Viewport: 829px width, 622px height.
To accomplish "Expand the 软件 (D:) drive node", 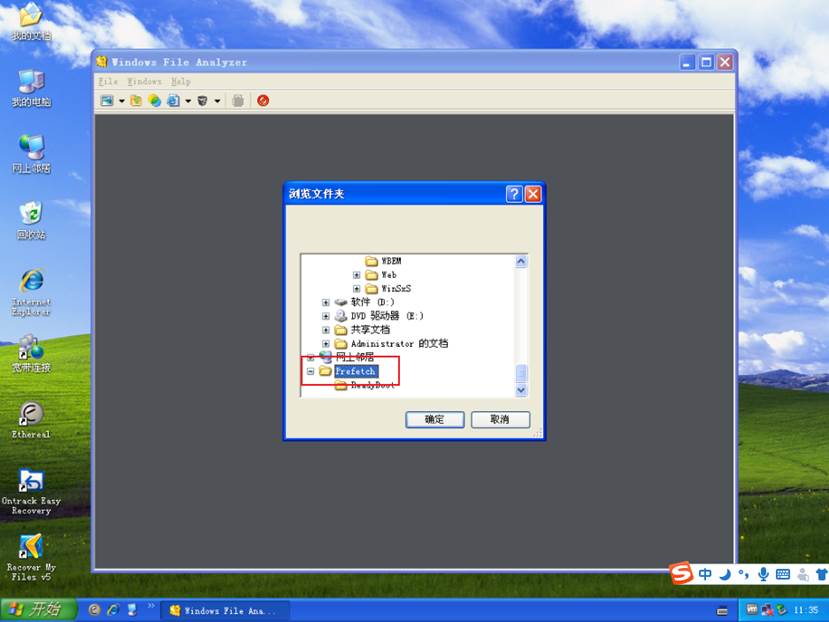I will point(326,303).
